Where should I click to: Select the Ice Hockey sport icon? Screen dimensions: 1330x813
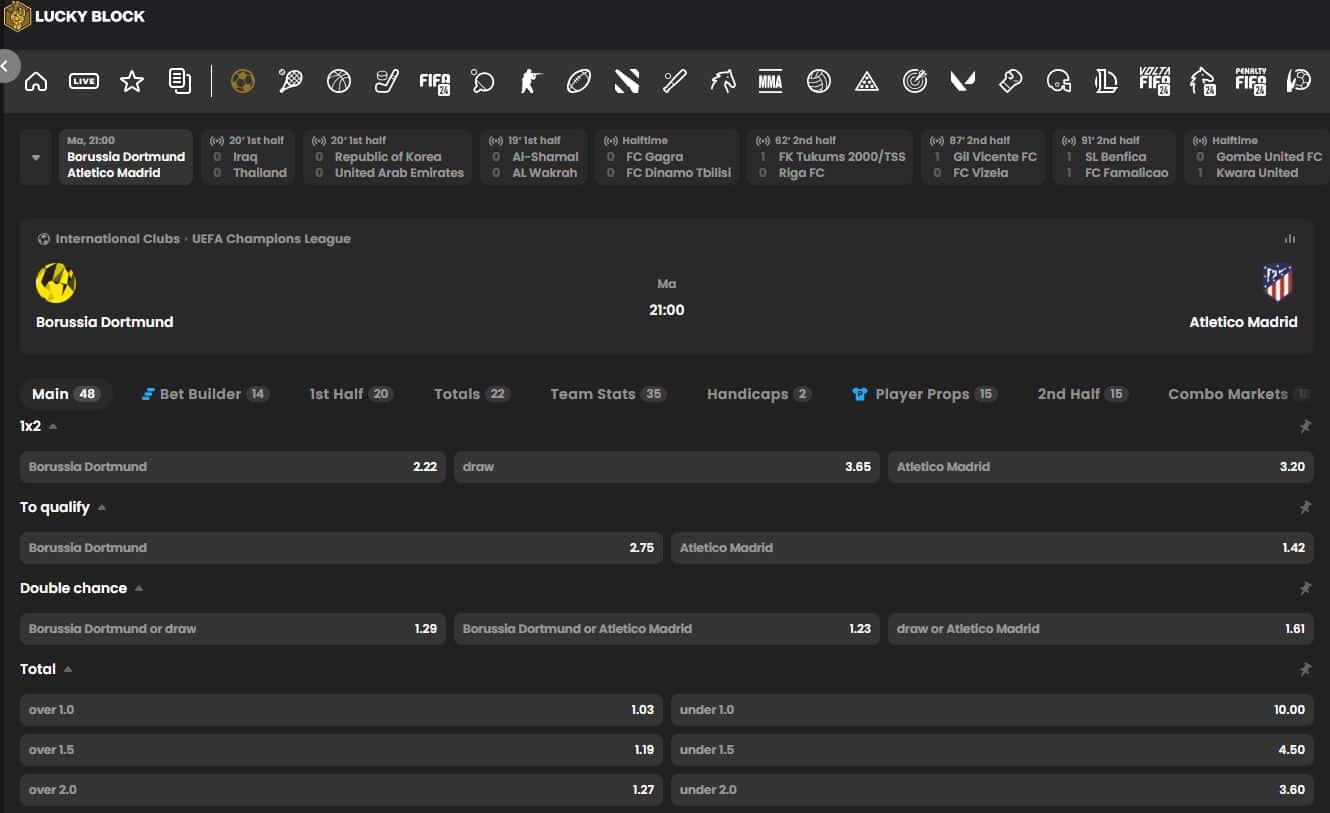(x=387, y=81)
